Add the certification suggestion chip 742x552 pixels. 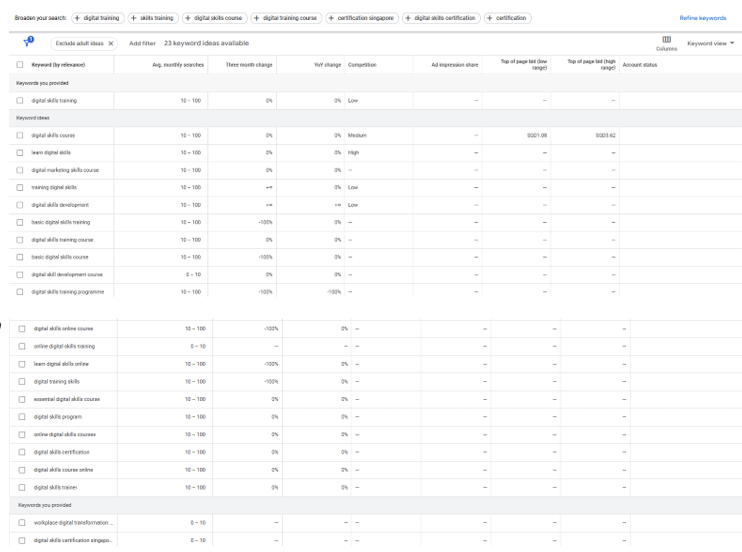click(x=508, y=18)
